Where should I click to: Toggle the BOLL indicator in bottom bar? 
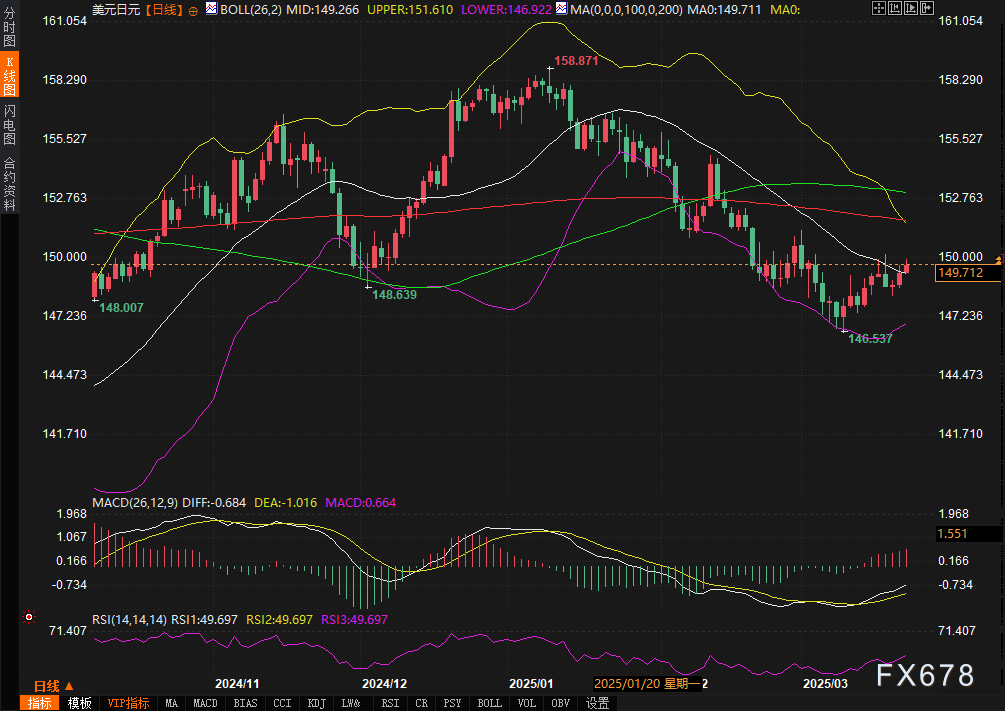(489, 703)
